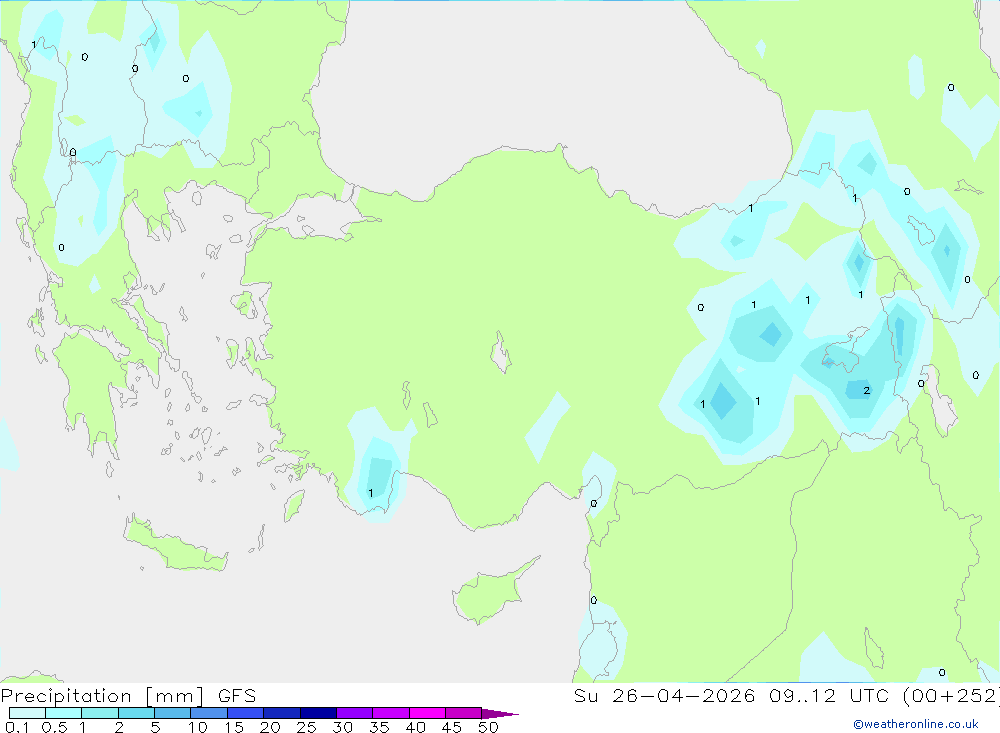Screen dimensions: 1000x733
Task: Click the '45' legend scale label
Action: pos(452,727)
